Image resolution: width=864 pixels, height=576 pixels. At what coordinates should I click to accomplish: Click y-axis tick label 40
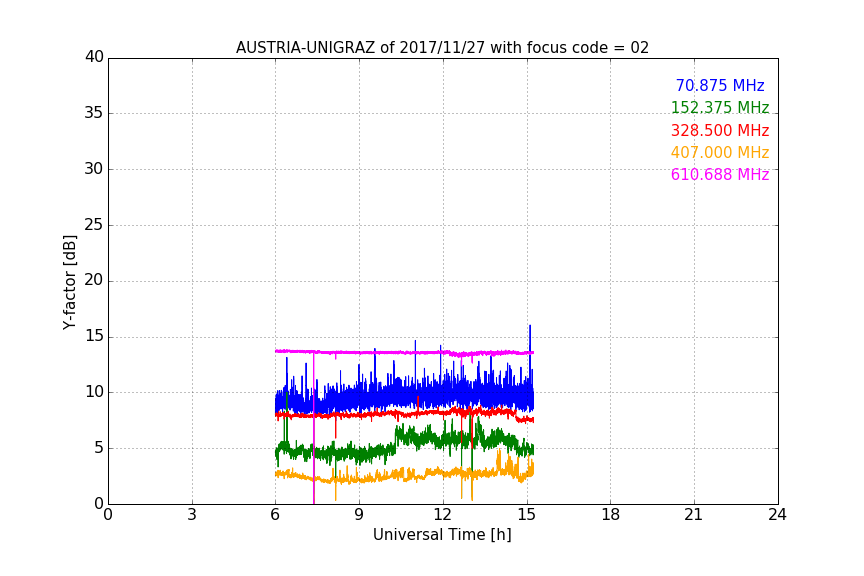(94, 57)
